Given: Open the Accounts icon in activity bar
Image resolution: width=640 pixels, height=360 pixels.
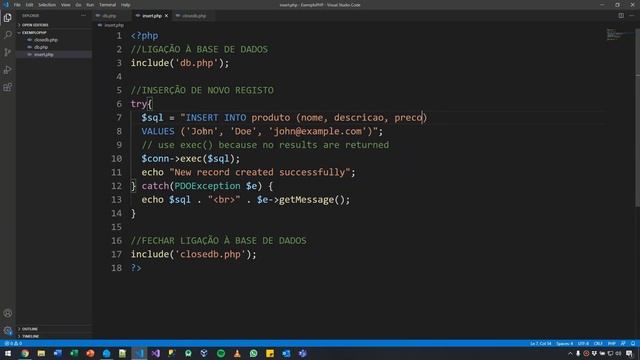Looking at the screenshot, I should click(x=7, y=313).
